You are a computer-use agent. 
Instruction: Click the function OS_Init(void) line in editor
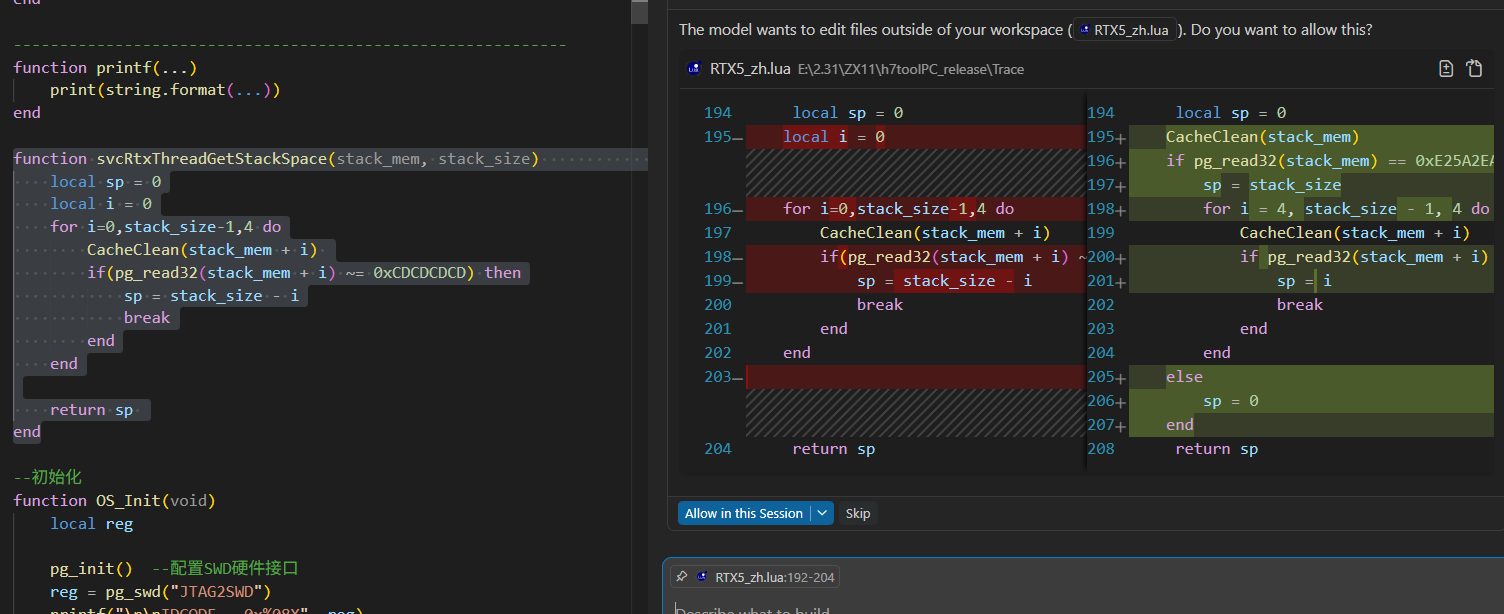[114, 501]
